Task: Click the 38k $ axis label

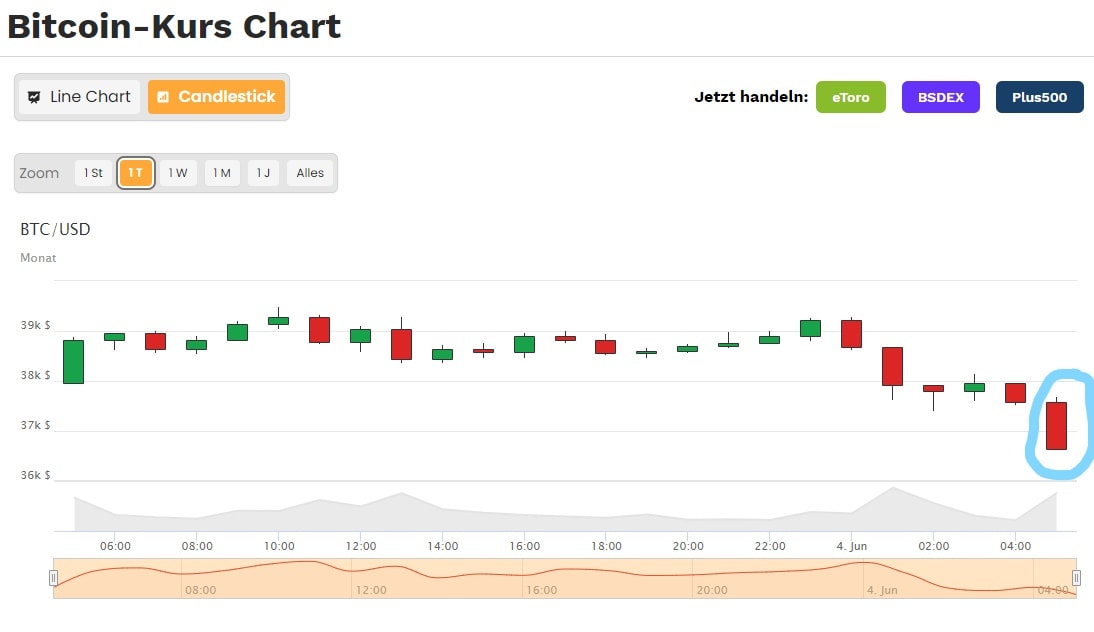Action: tap(35, 375)
